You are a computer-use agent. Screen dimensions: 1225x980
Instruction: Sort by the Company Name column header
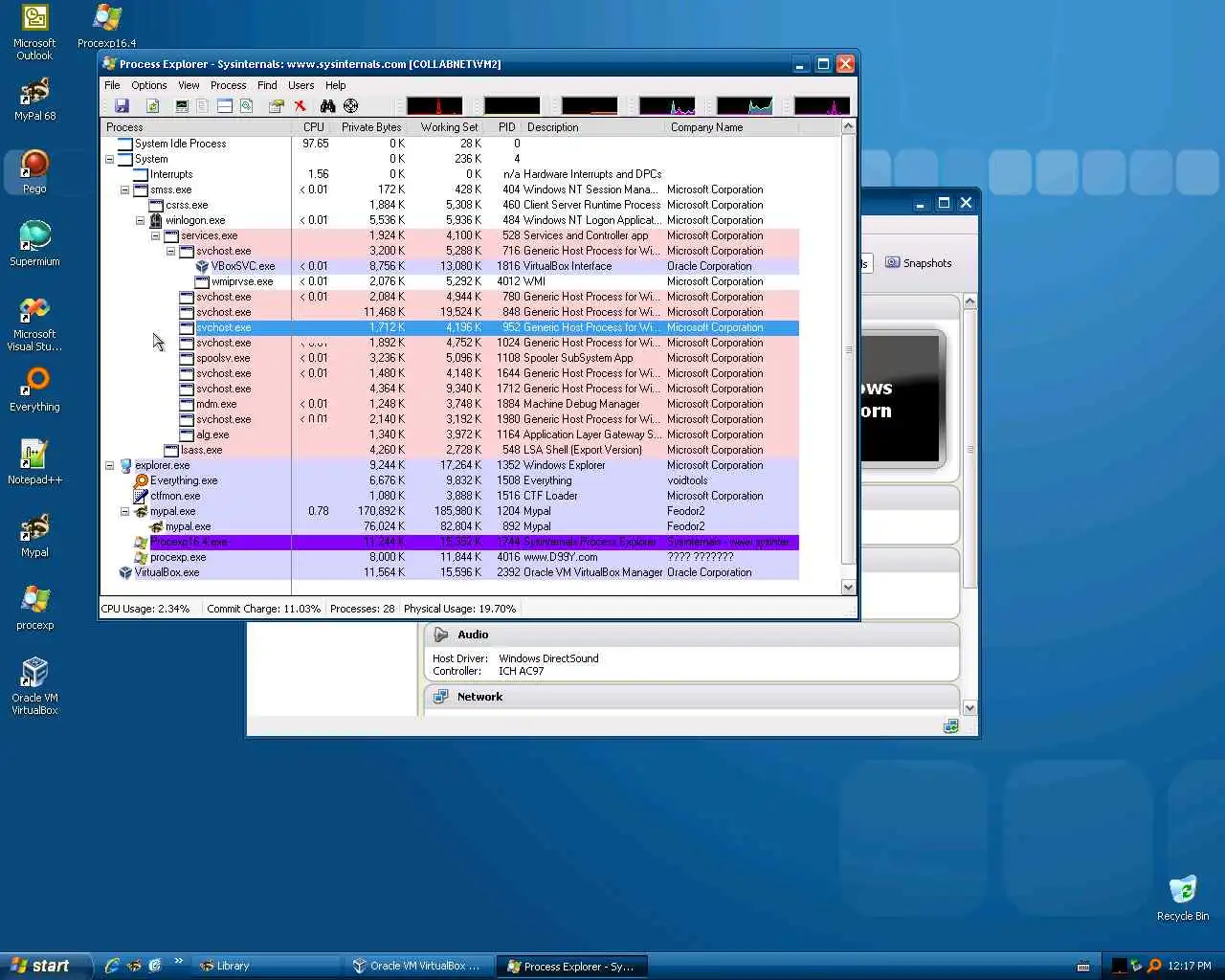click(x=731, y=127)
